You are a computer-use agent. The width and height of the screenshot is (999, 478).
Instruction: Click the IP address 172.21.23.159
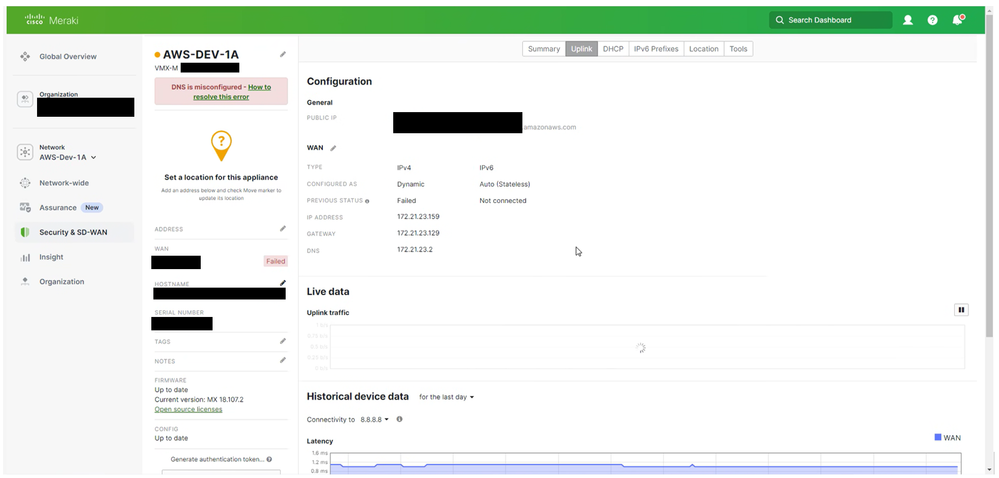419,217
